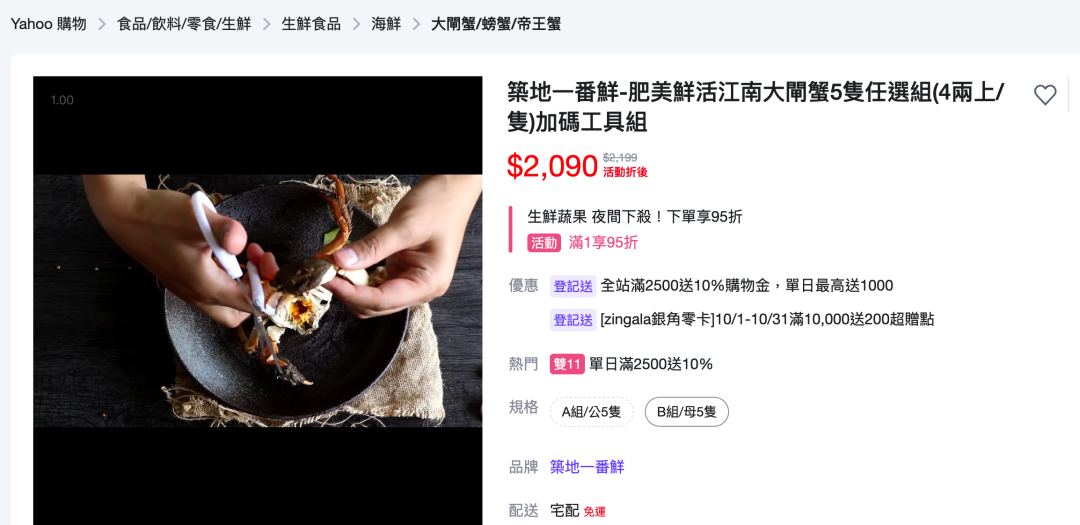Open 大閘蟹/螃蟹/帝王蟹 breadcrumb category
This screenshot has width=1080, height=525.
point(496,24)
